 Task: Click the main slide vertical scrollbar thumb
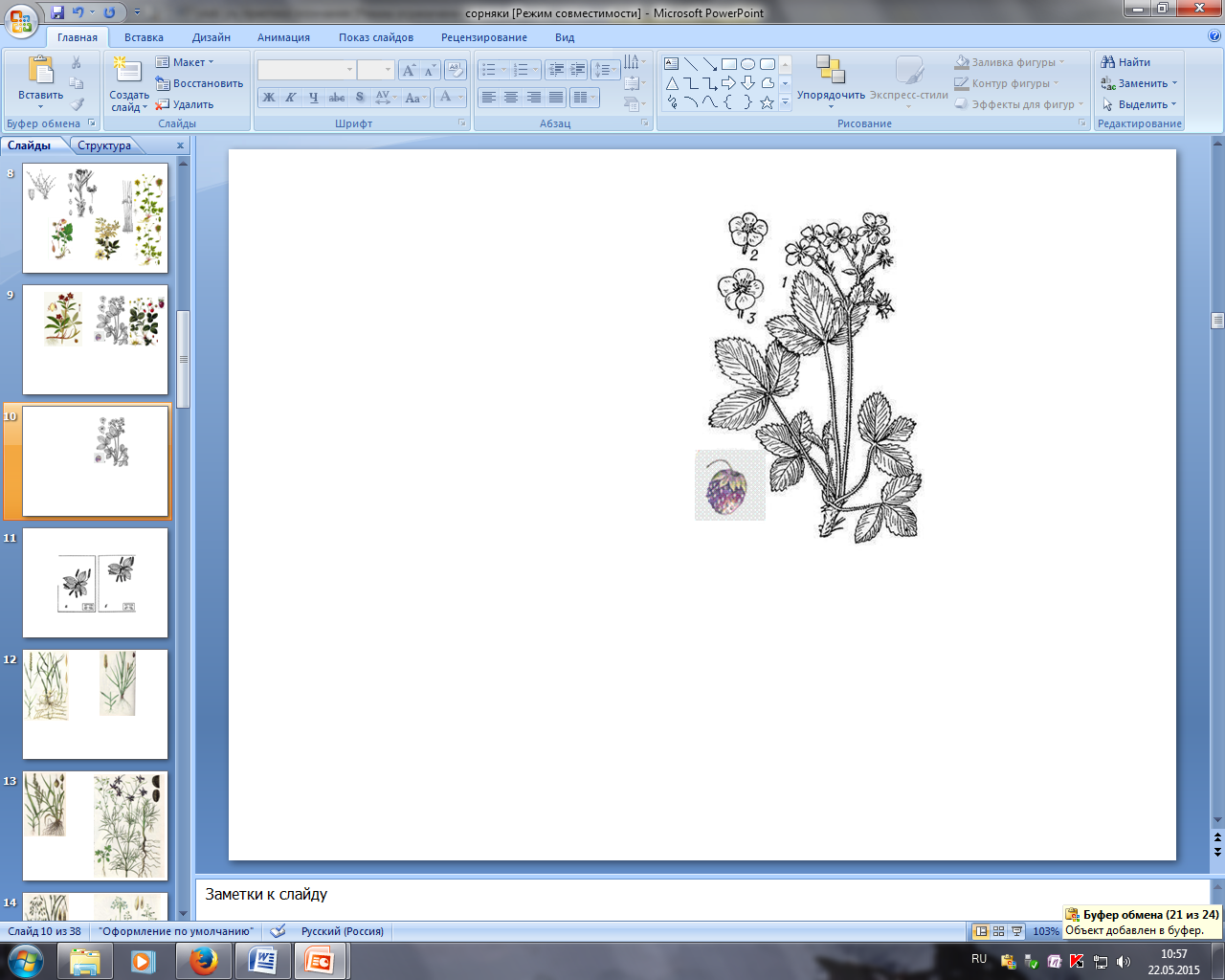click(x=1217, y=322)
